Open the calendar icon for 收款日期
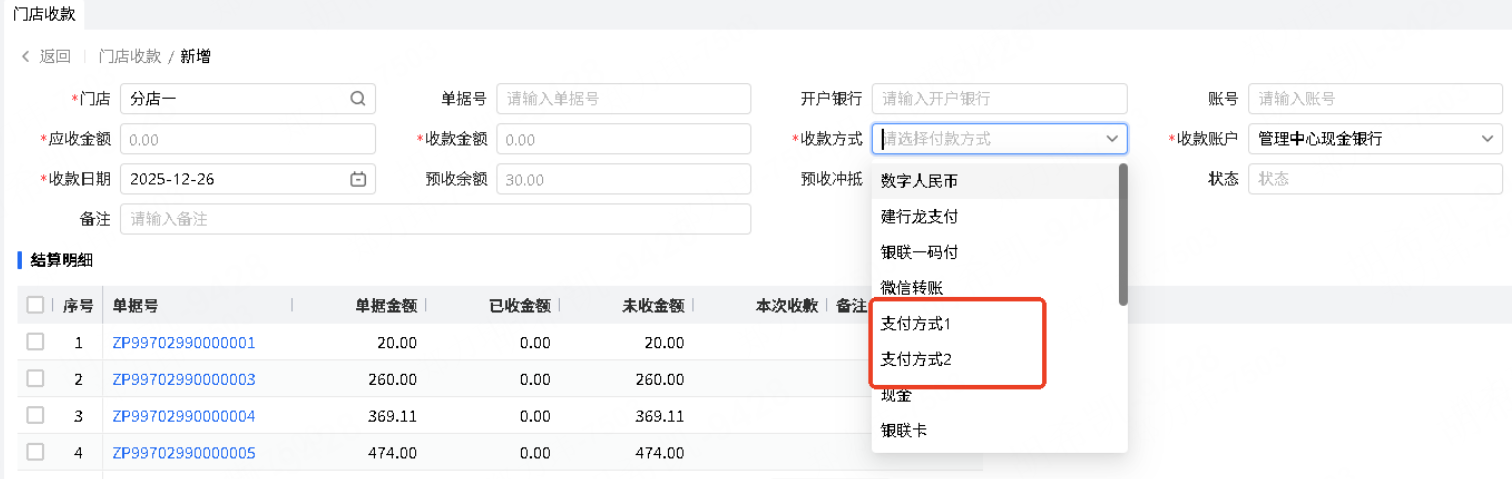The width and height of the screenshot is (1512, 479). 358,179
